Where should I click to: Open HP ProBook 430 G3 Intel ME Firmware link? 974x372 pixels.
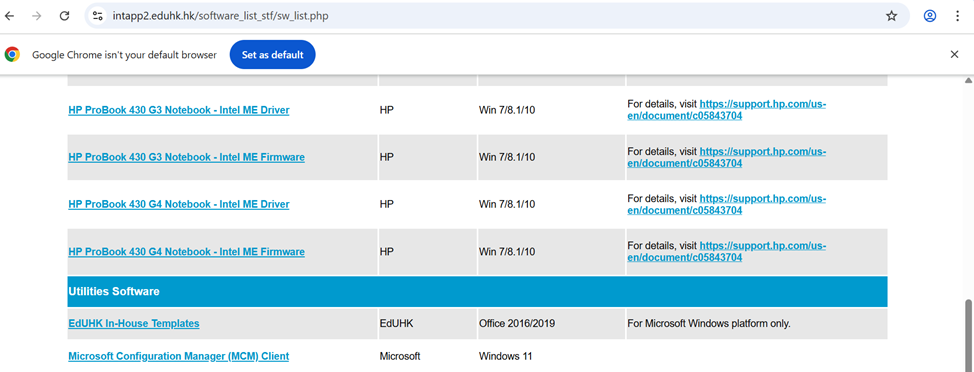pyautogui.click(x=186, y=158)
